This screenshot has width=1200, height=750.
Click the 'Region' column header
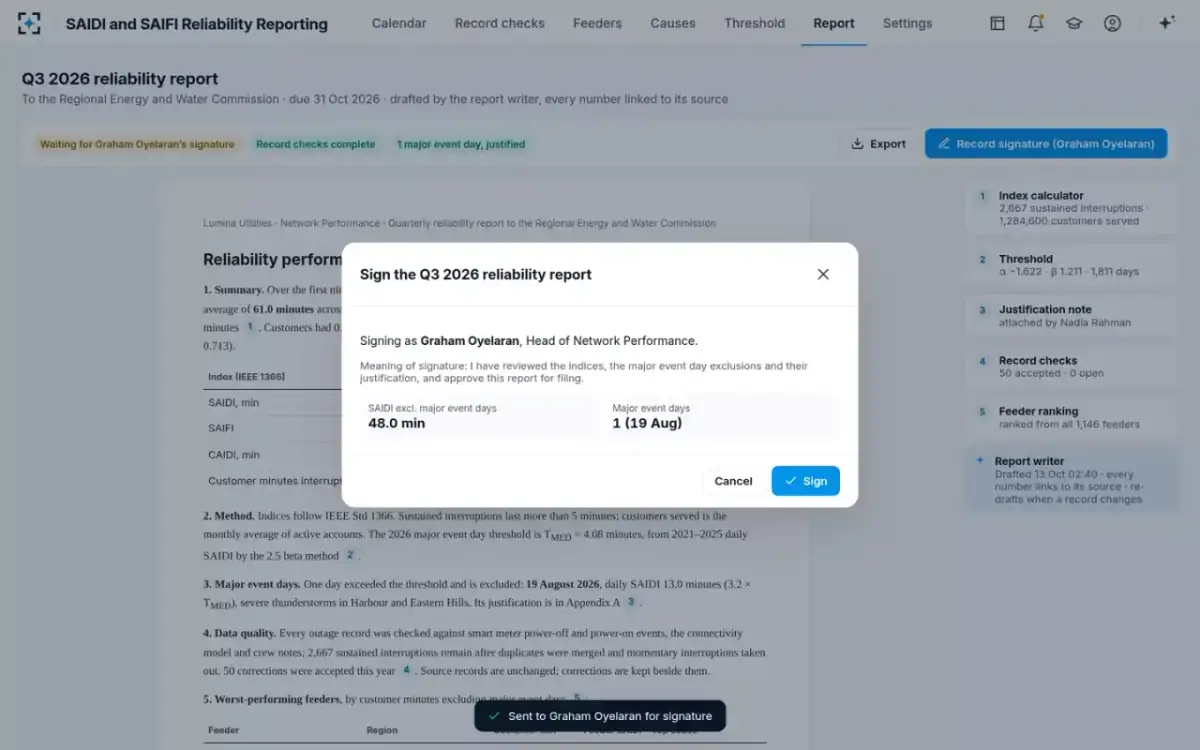(382, 730)
